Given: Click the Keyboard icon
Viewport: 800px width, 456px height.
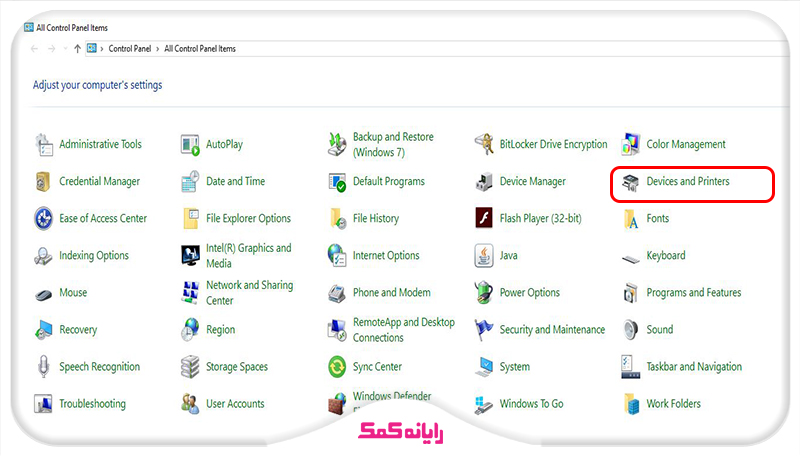Looking at the screenshot, I should 631,259.
